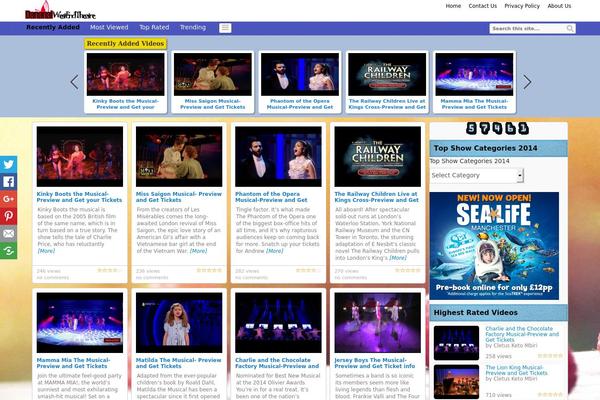Viewport: 600px width, 400px height.
Task: Open Charlie and the Chocolate Factory grid title
Action: pos(277,363)
